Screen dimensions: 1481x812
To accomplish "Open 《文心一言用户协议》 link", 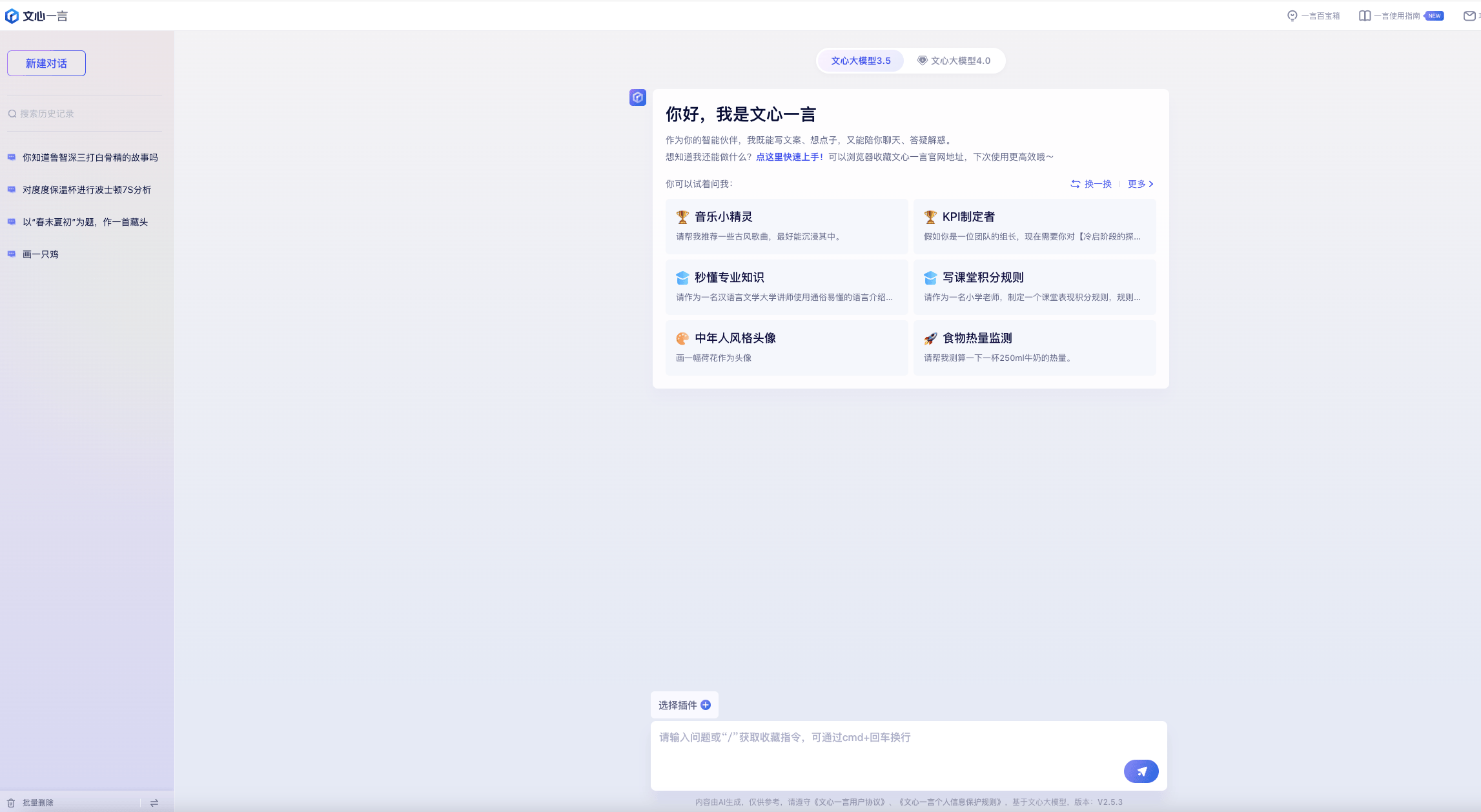I will (851, 802).
